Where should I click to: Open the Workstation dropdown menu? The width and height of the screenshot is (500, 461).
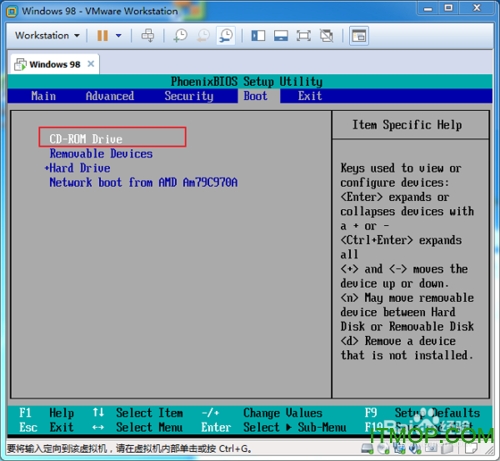click(47, 36)
